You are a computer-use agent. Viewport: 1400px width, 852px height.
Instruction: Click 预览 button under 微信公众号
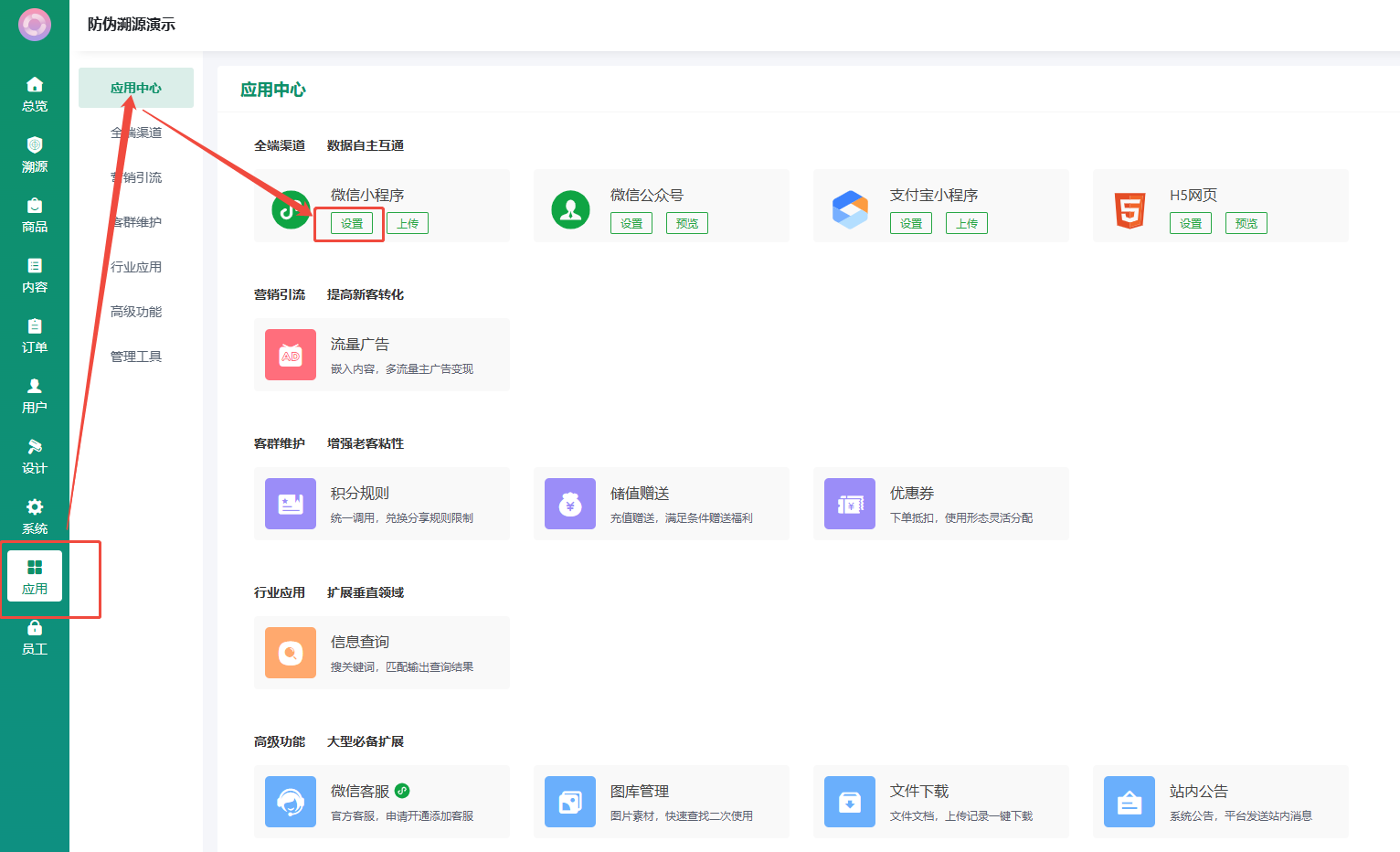[x=687, y=223]
